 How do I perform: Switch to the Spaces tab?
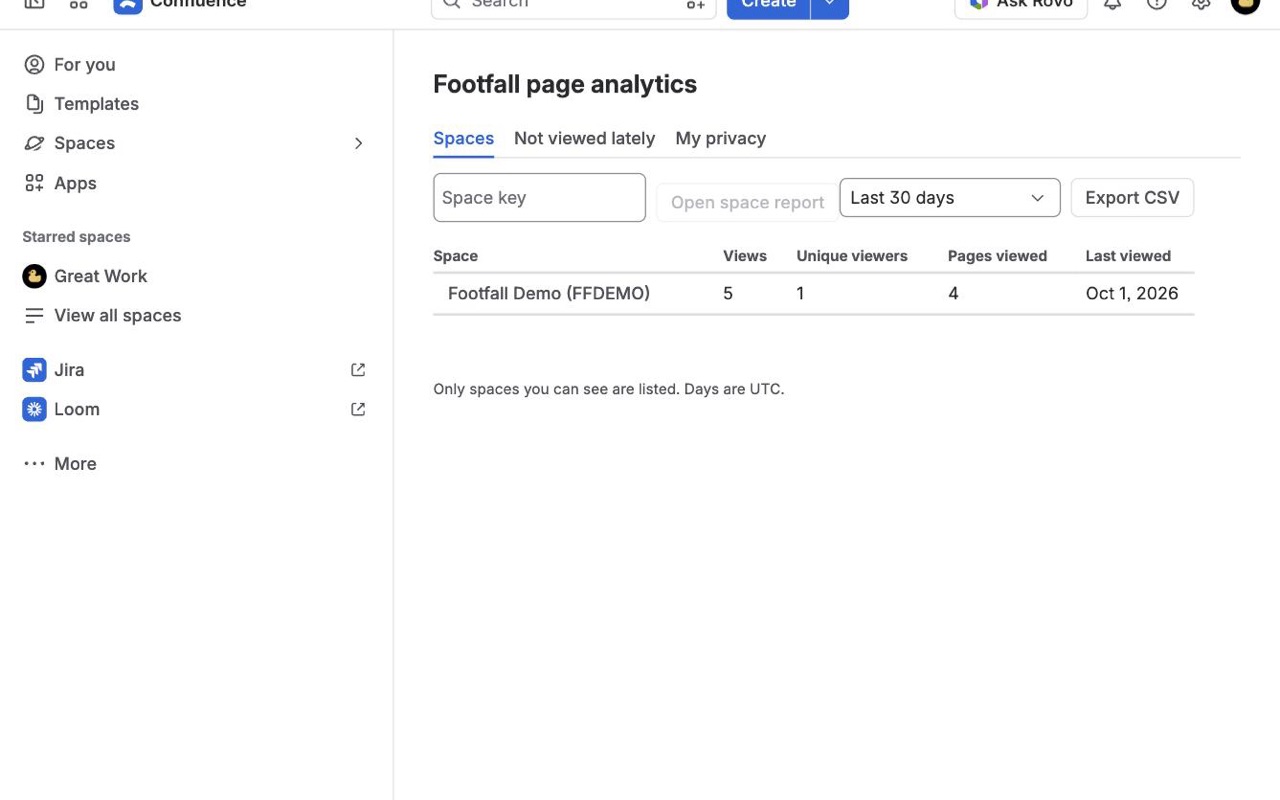463,138
